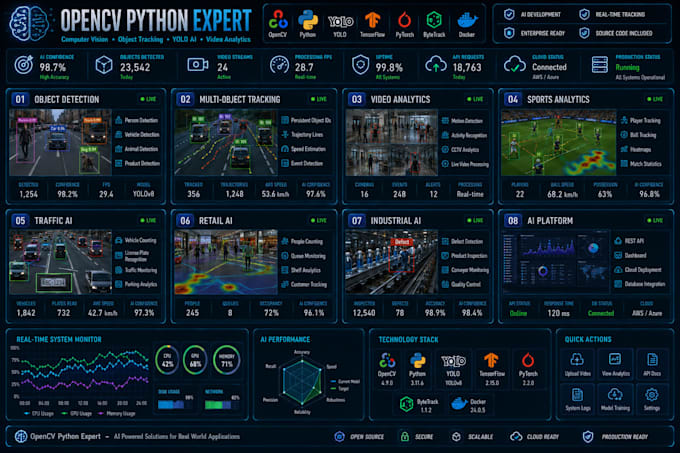Click the Memory 71% circular gauge
Image resolution: width=680 pixels, height=453 pixels.
click(226, 360)
